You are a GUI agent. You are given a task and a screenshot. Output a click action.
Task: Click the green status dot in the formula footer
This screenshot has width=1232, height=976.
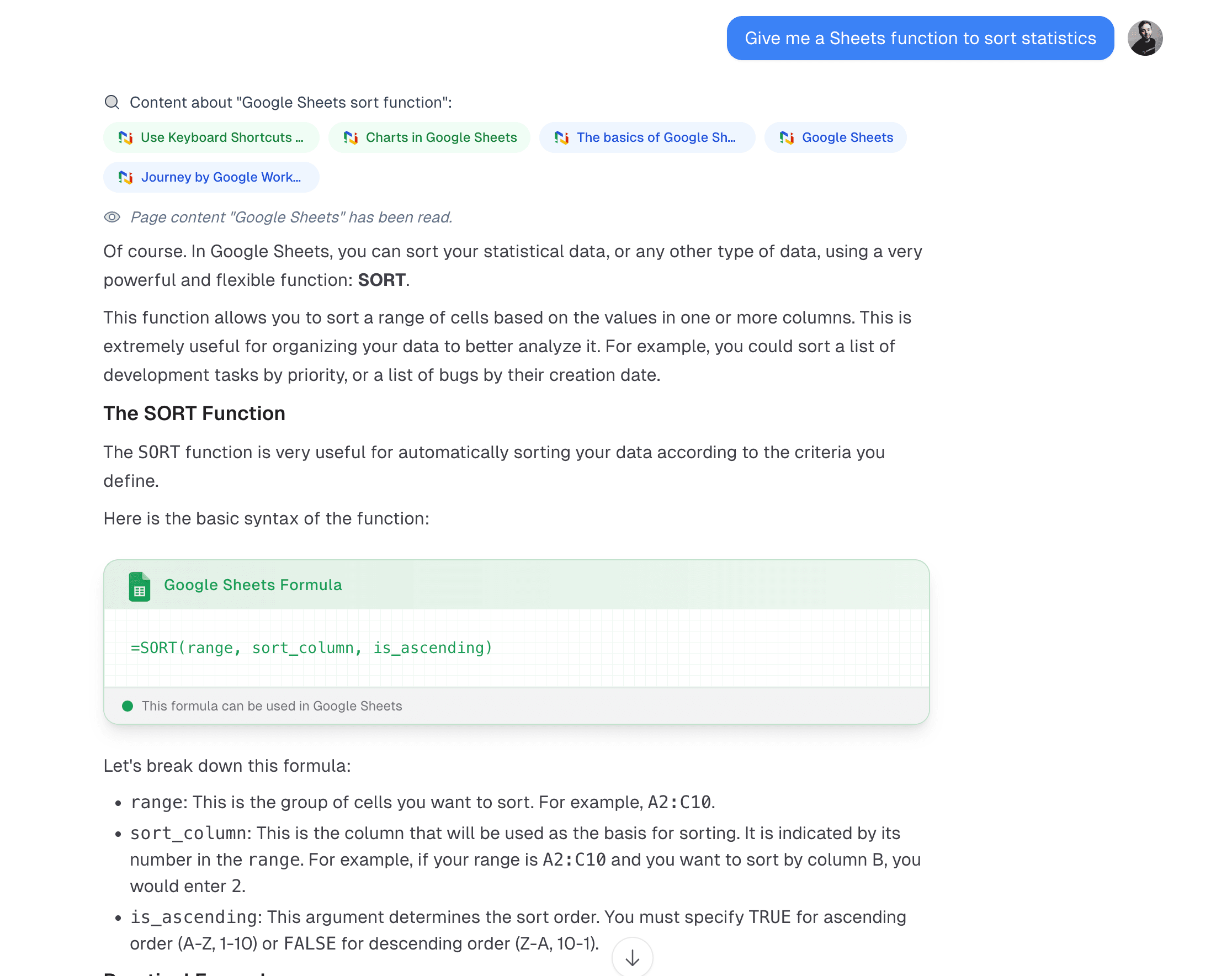[128, 706]
